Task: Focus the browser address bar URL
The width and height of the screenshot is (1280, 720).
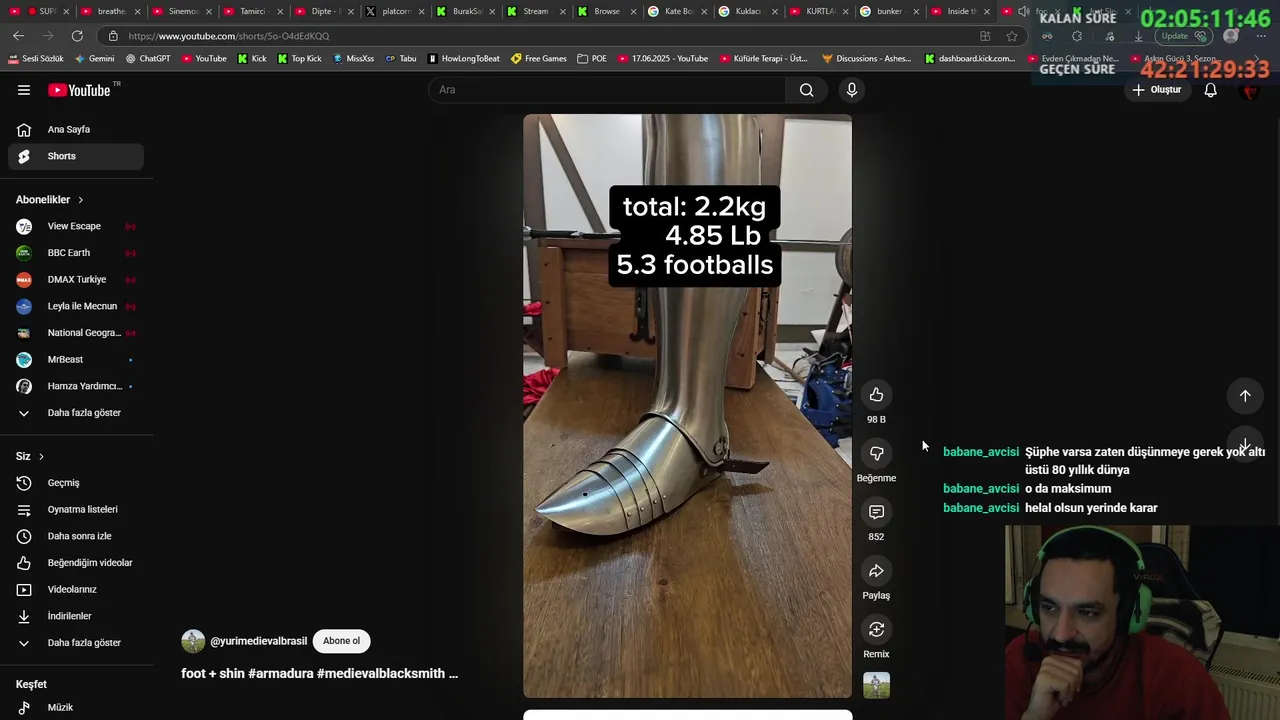Action: [229, 36]
